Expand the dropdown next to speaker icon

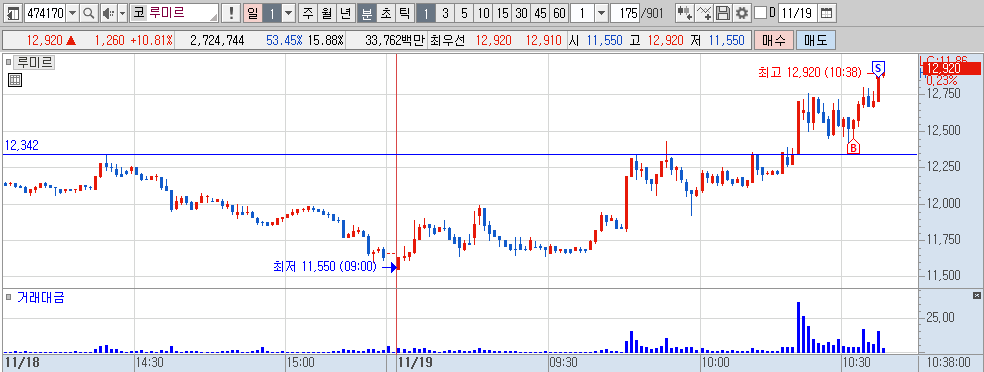122,13
